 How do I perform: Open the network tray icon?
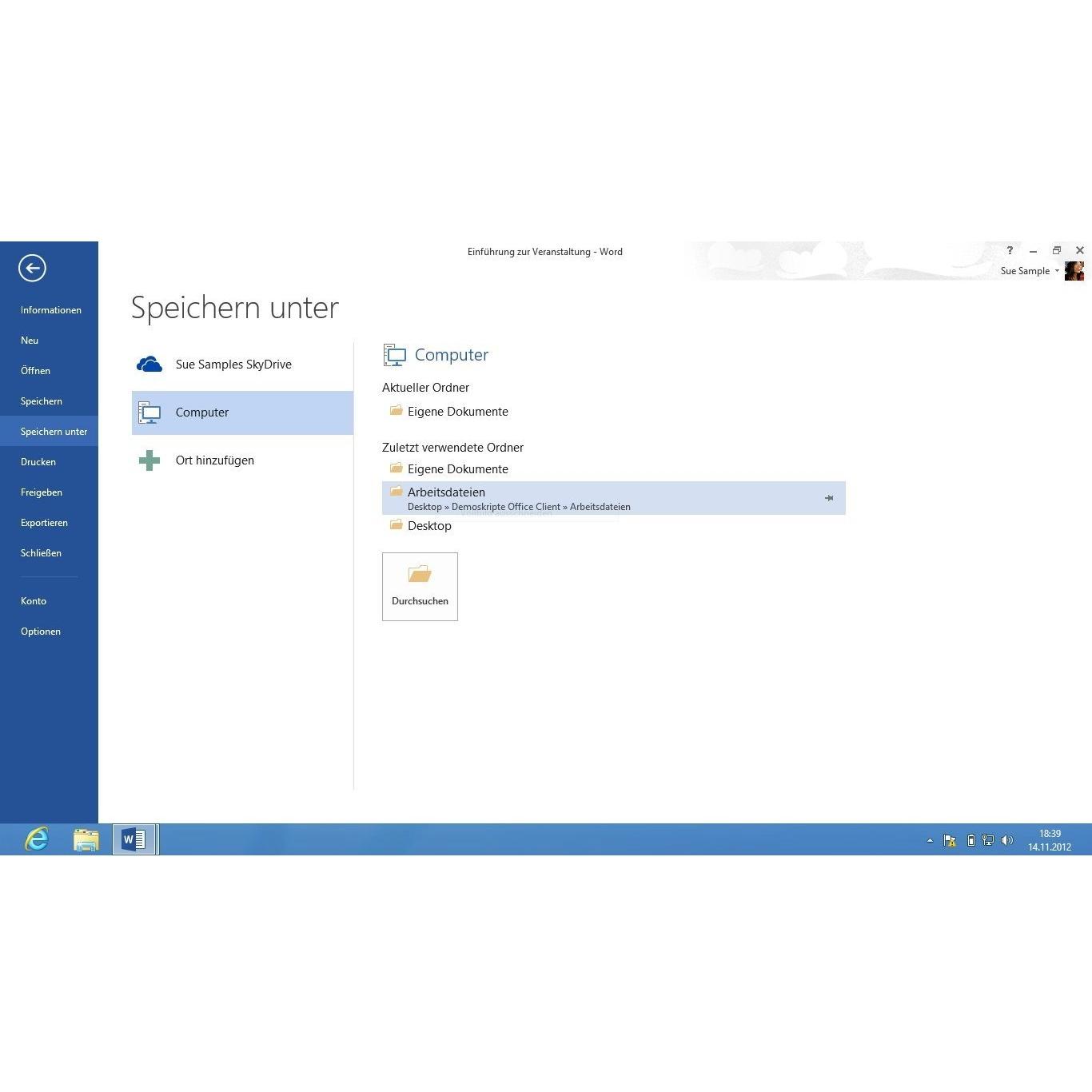988,840
